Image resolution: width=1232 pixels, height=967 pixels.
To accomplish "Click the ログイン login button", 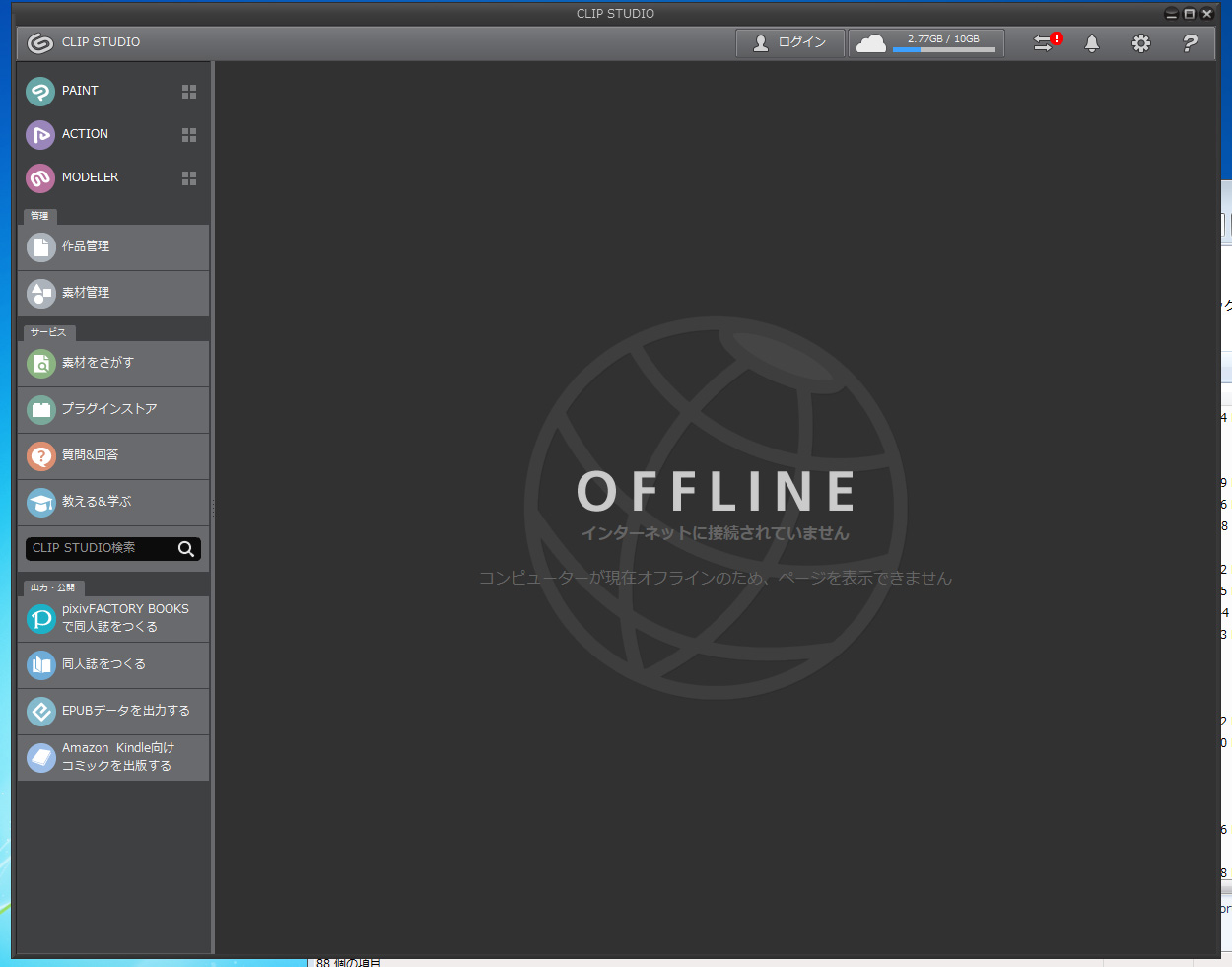I will click(x=790, y=42).
